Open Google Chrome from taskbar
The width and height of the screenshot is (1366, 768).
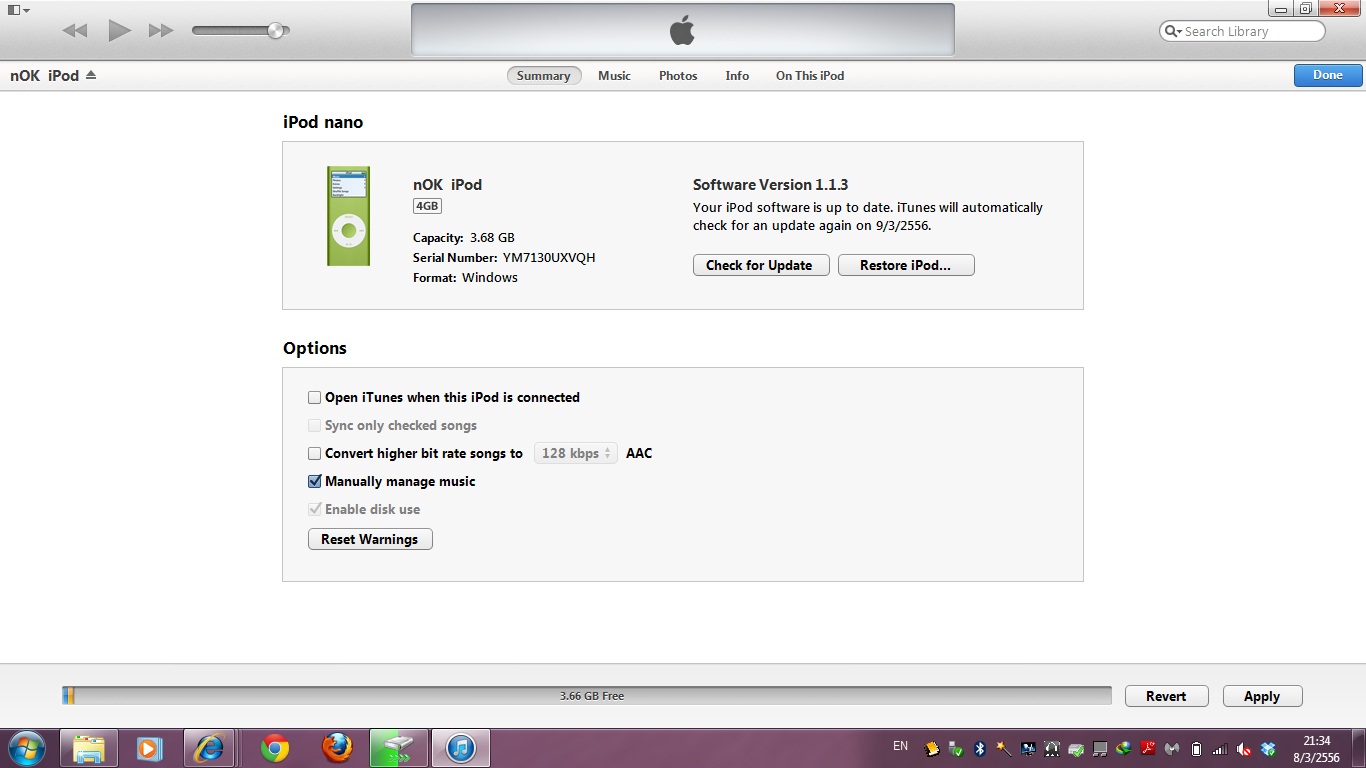pyautogui.click(x=274, y=748)
